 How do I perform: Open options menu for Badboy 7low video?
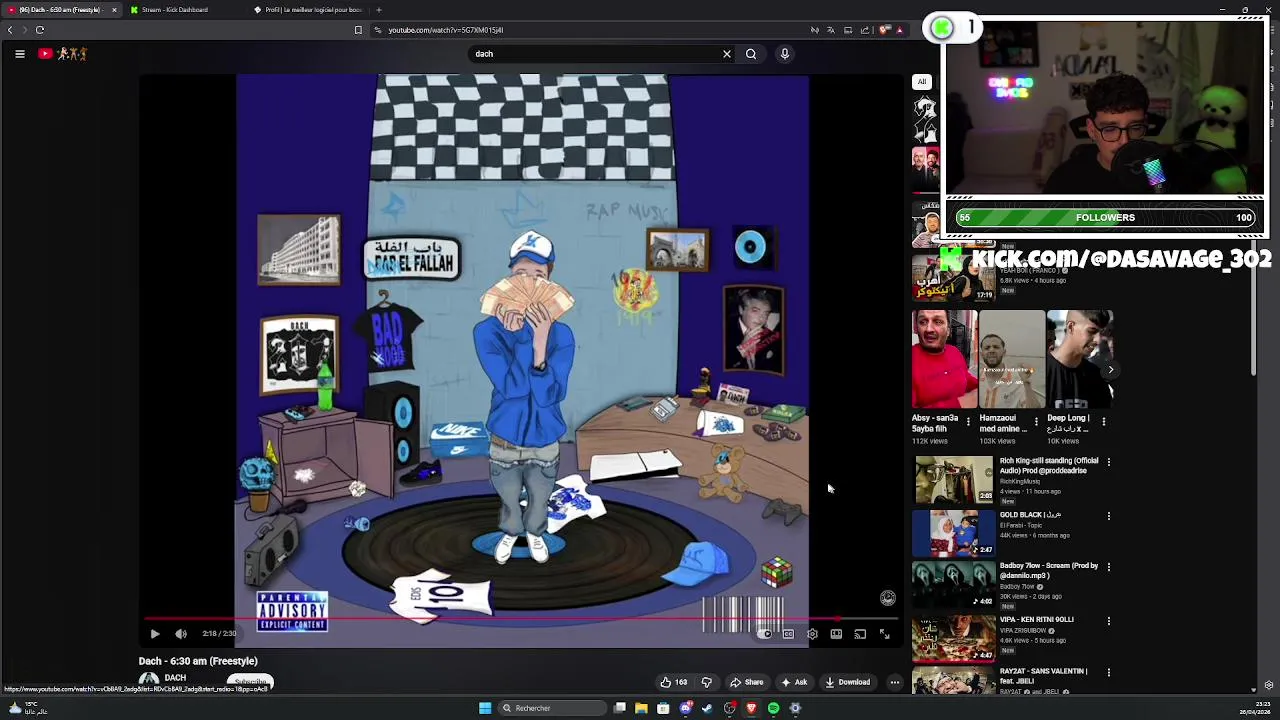(x=1108, y=567)
